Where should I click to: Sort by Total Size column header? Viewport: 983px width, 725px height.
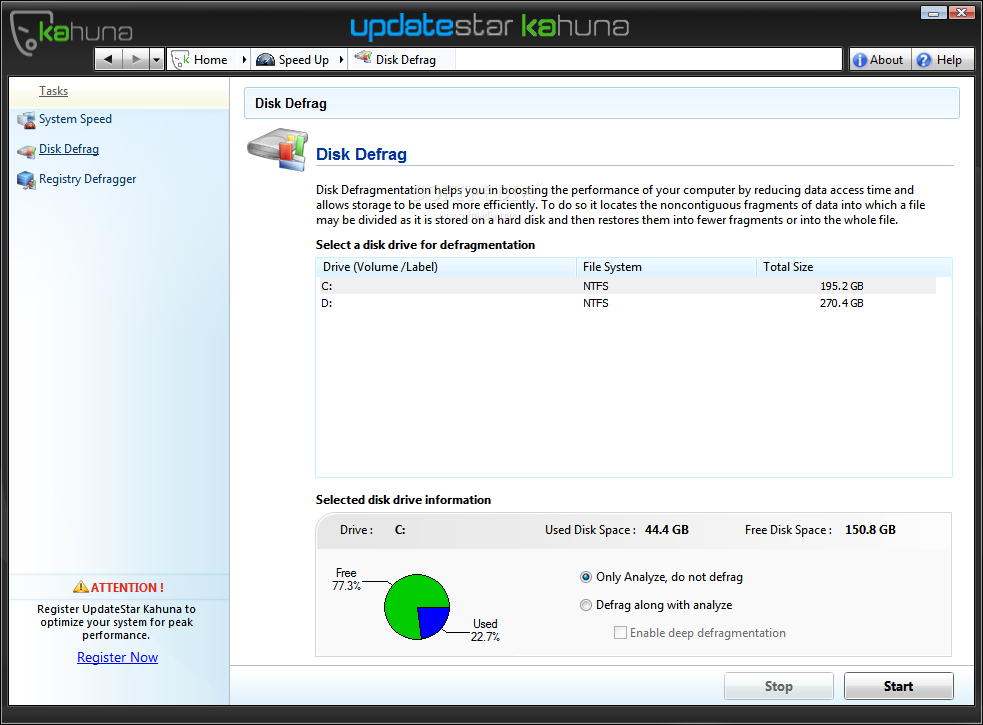click(x=854, y=267)
